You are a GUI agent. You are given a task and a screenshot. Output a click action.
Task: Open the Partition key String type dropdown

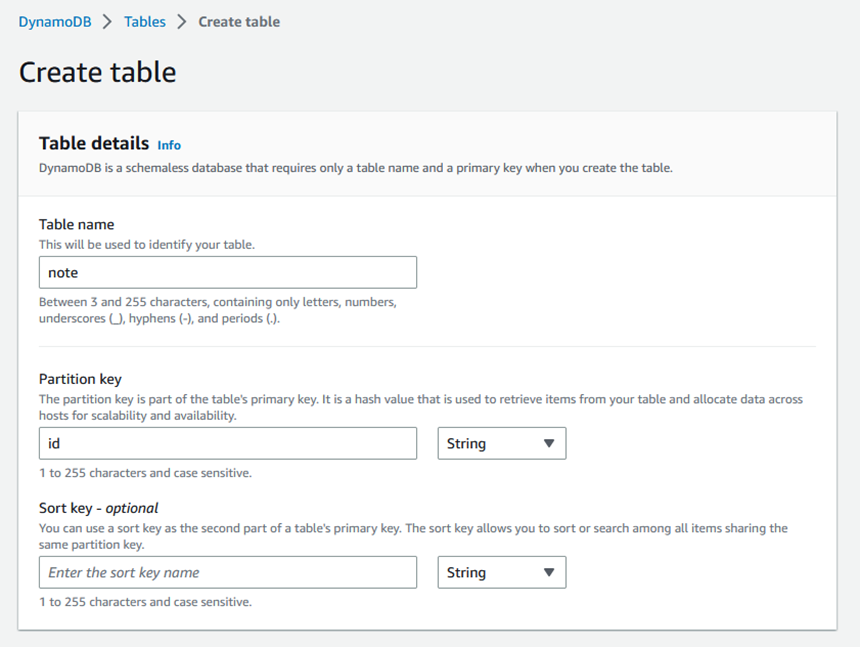click(x=502, y=444)
